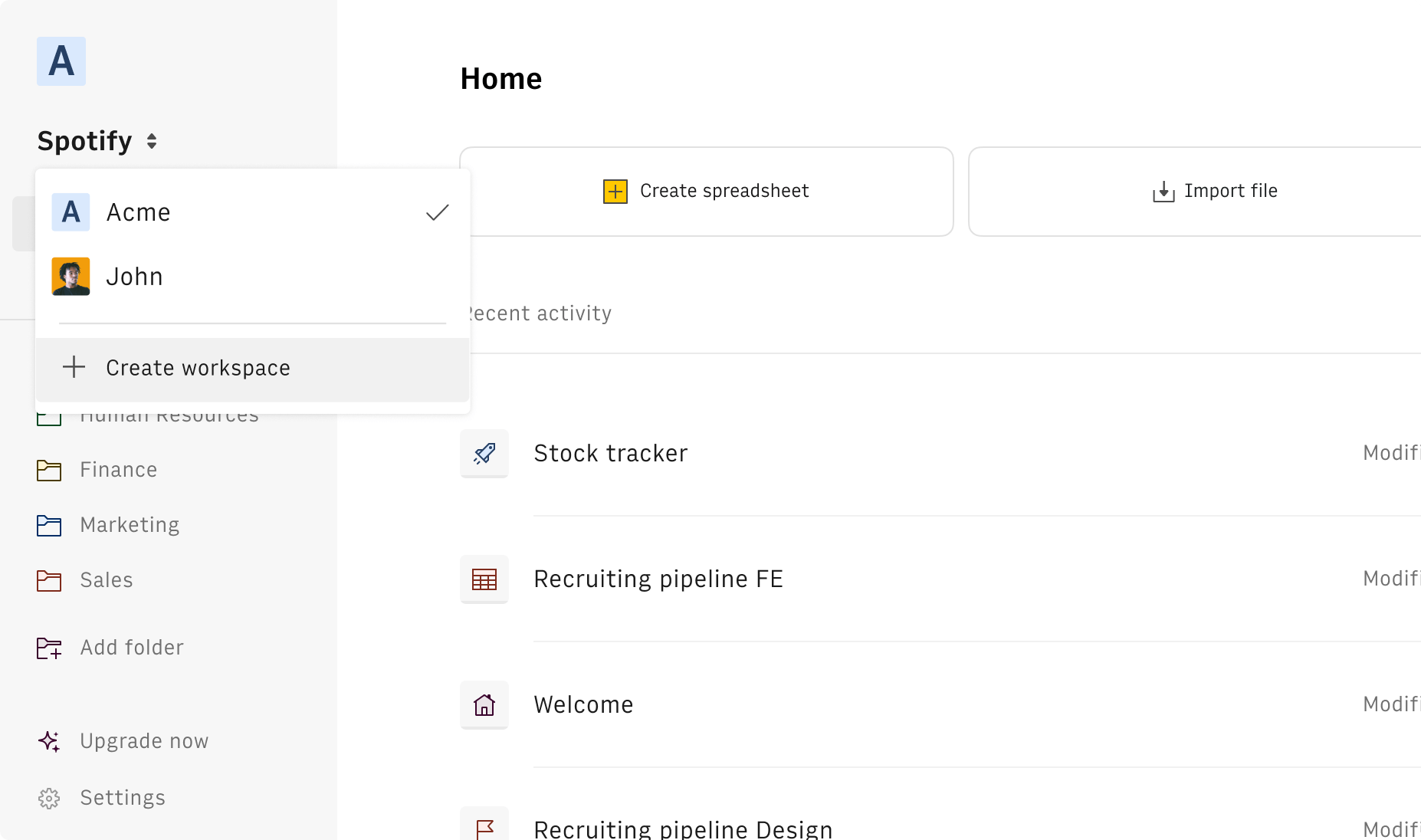This screenshot has width=1421, height=840.
Task: Click the checkmark next to Acme
Action: pyautogui.click(x=436, y=212)
